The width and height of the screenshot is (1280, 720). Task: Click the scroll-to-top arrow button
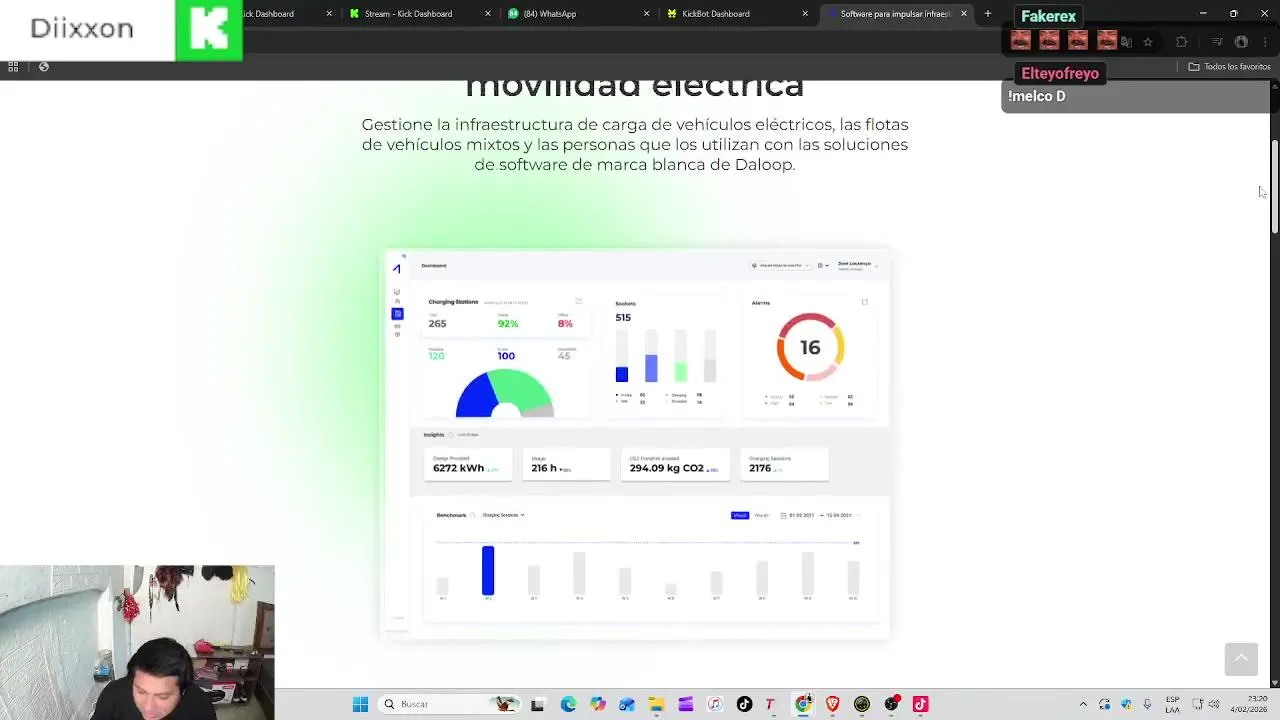tap(1241, 658)
